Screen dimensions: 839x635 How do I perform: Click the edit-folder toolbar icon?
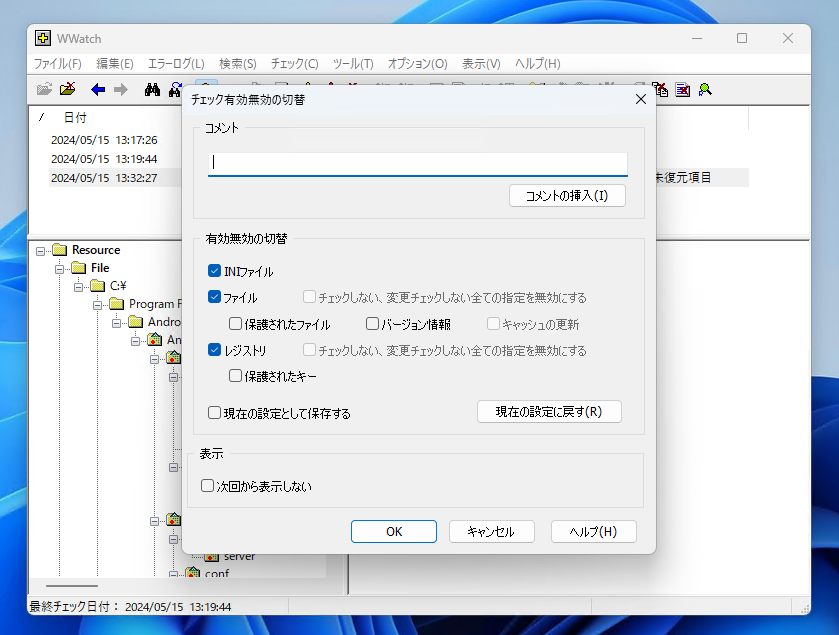point(67,89)
